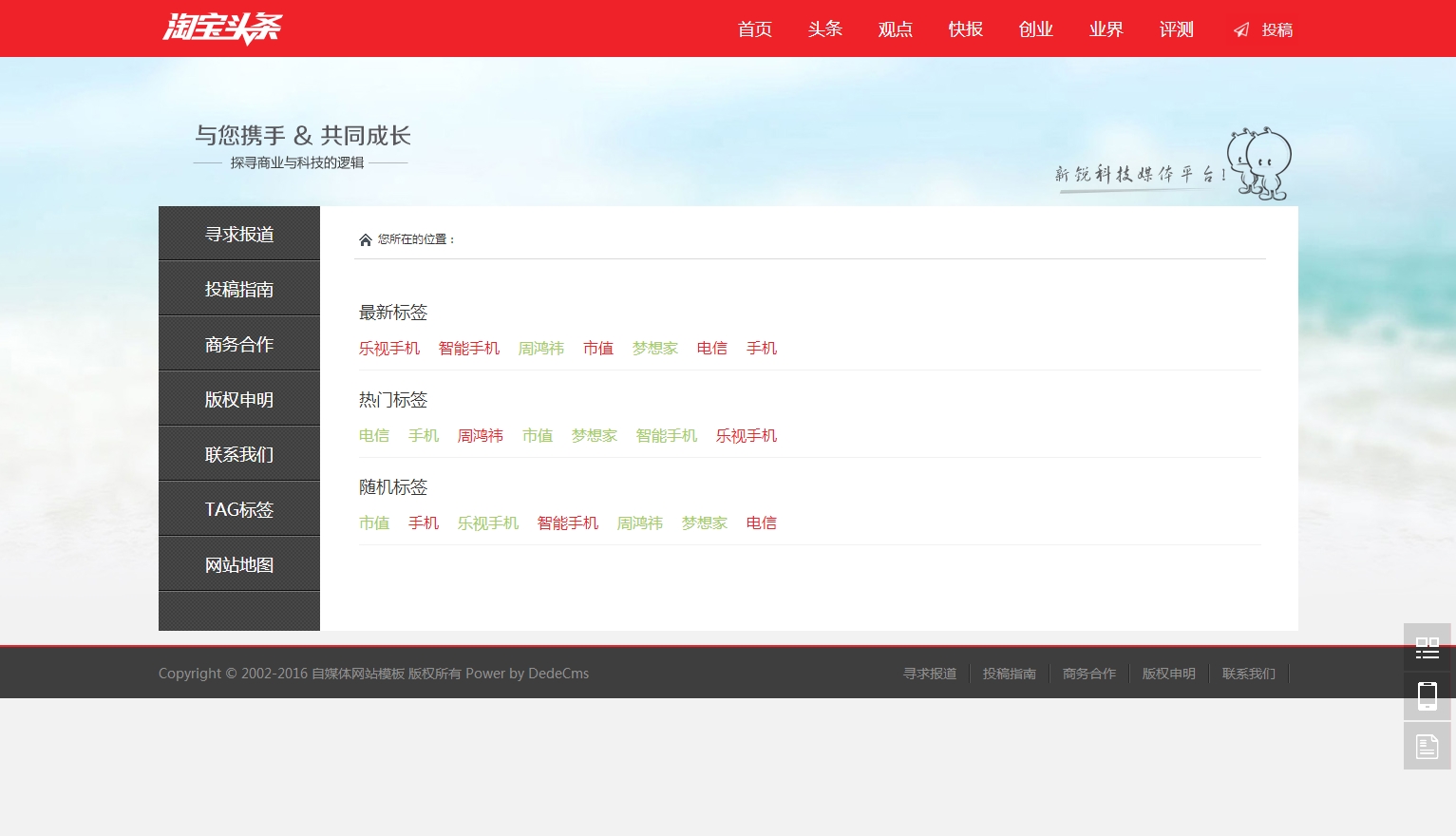Click 乐视手机 tag under 最新标签
This screenshot has width=1456, height=836.
(389, 349)
